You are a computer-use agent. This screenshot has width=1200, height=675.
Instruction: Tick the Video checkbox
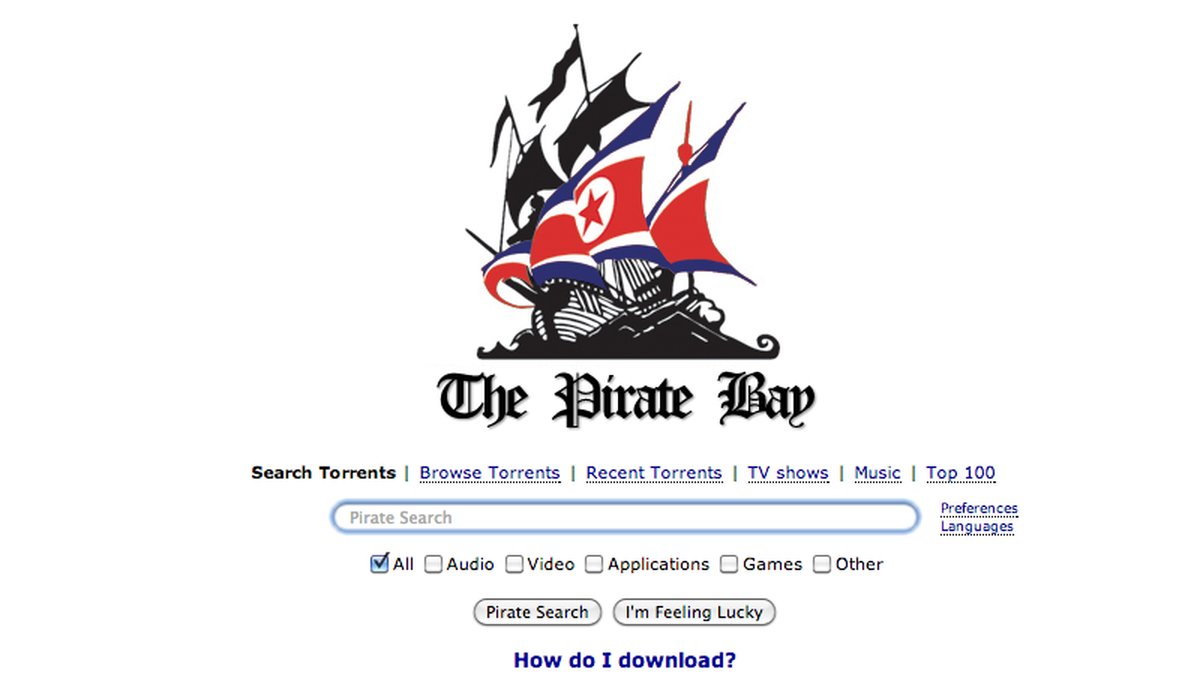514,564
